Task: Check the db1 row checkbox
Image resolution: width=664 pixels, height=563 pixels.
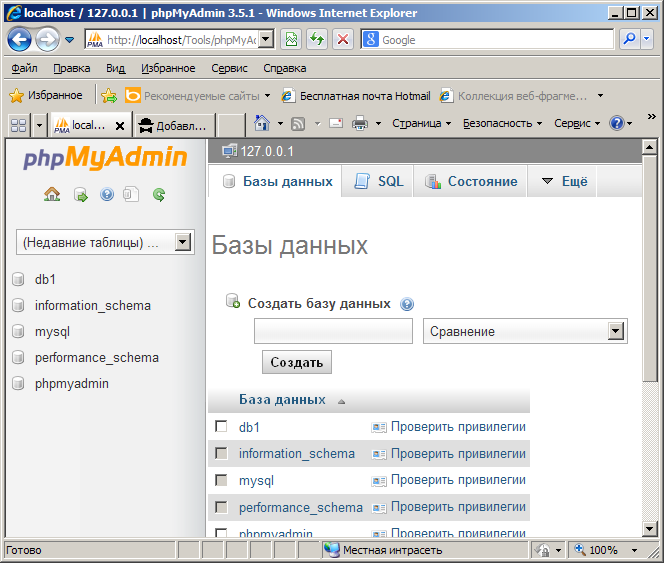Action: coord(221,426)
